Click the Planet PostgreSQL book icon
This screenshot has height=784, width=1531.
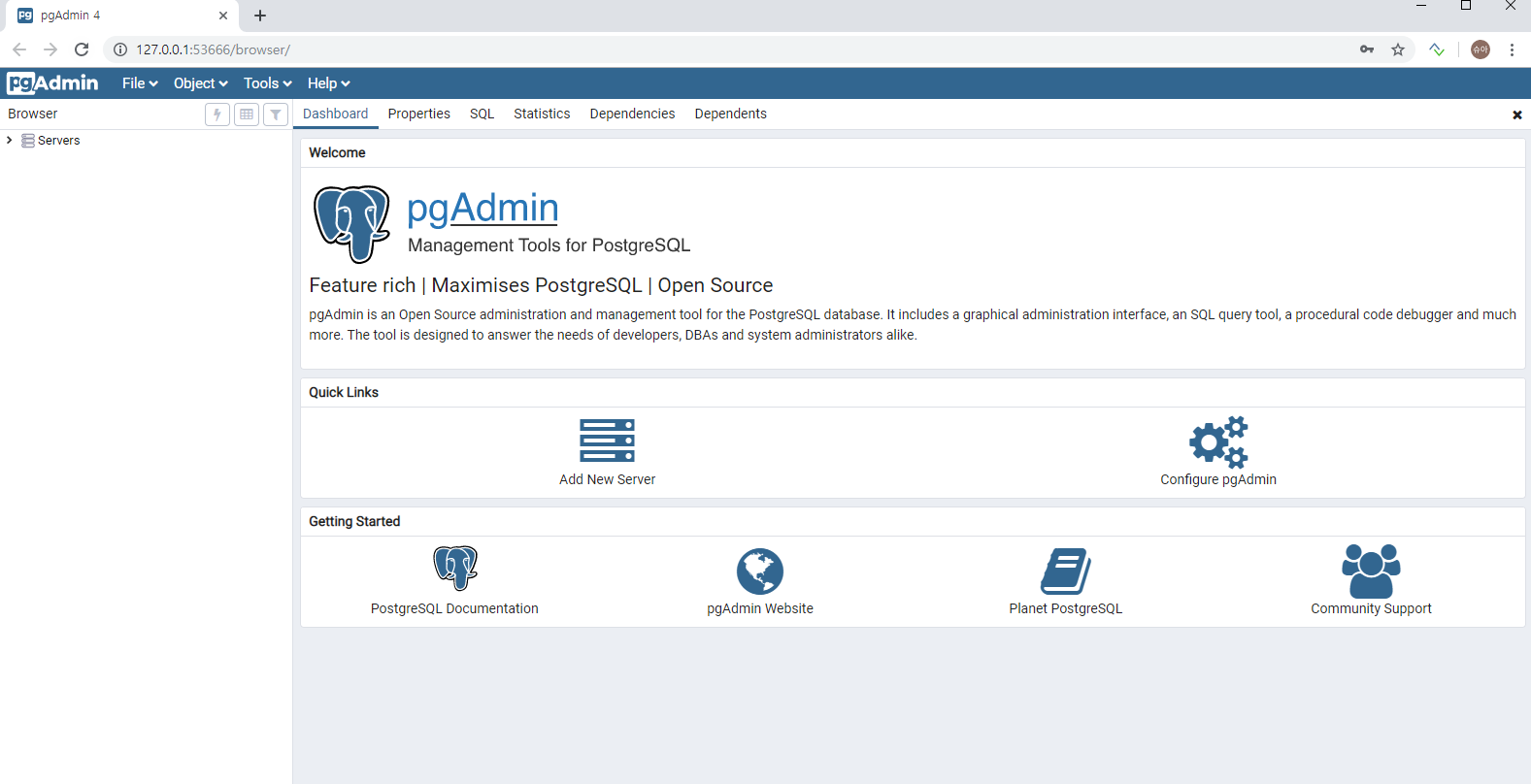pyautogui.click(x=1066, y=571)
